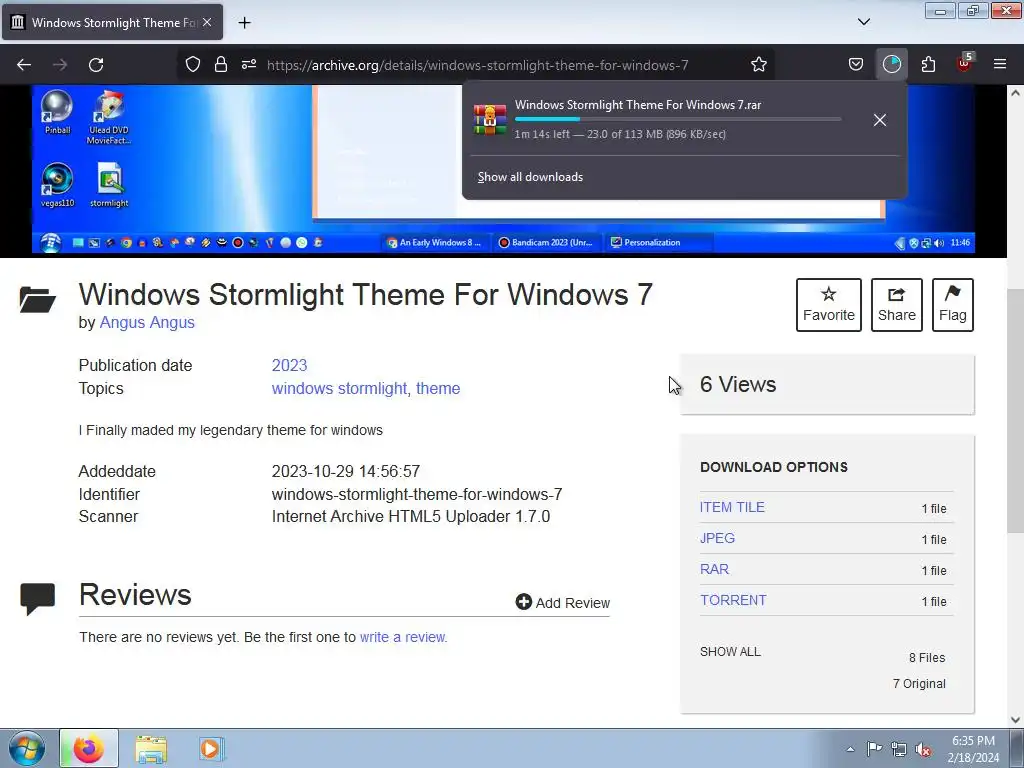This screenshot has height=768, width=1024.
Task: Go back to the previous page
Action: 24,65
